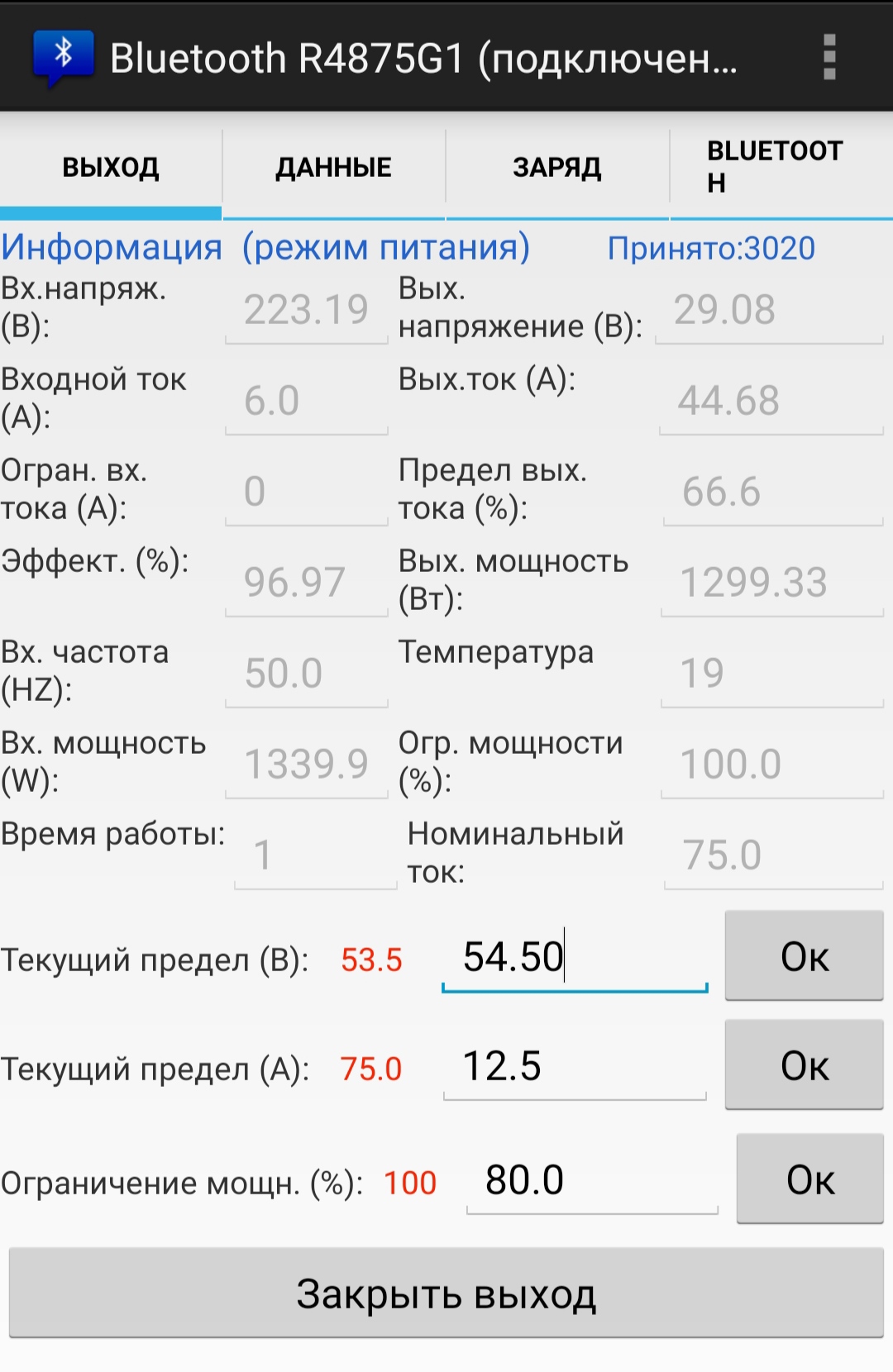The image size is (893, 1372).
Task: Click the current limit input showing 12.5
Action: click(575, 1066)
